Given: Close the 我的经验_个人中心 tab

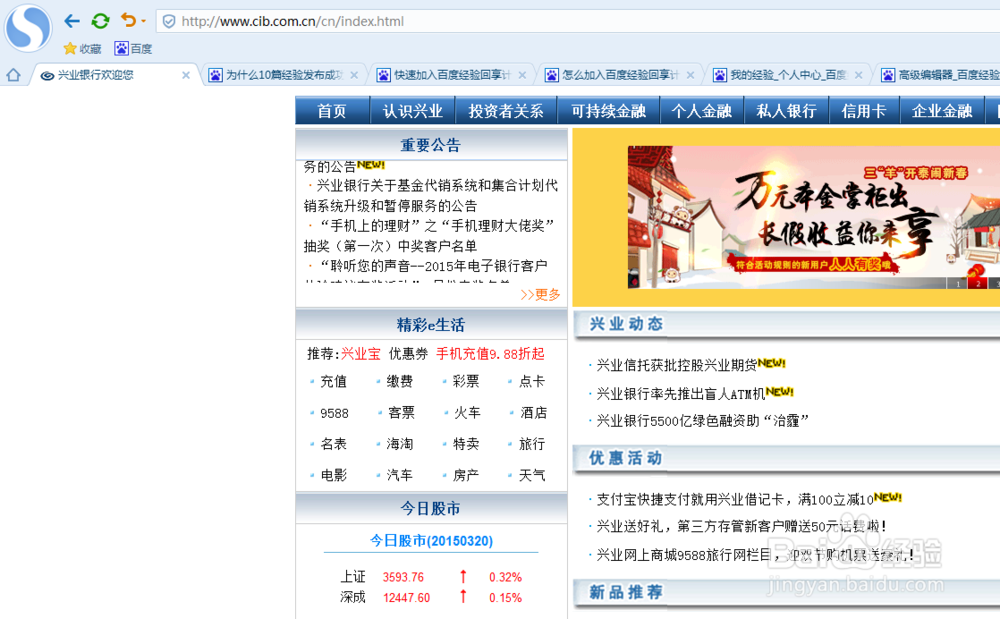Looking at the screenshot, I should click(x=858, y=75).
